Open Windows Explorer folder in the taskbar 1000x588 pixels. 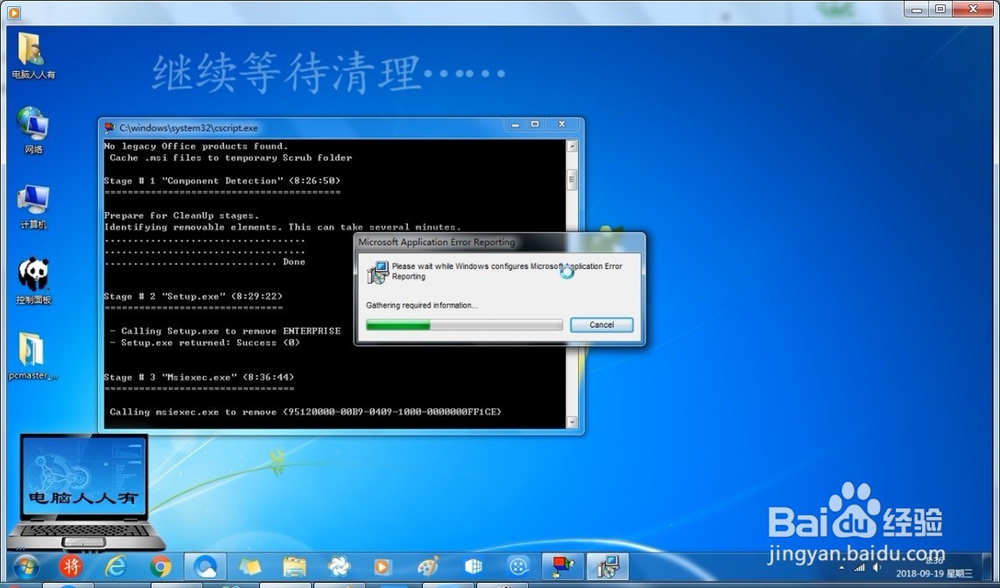[294, 566]
